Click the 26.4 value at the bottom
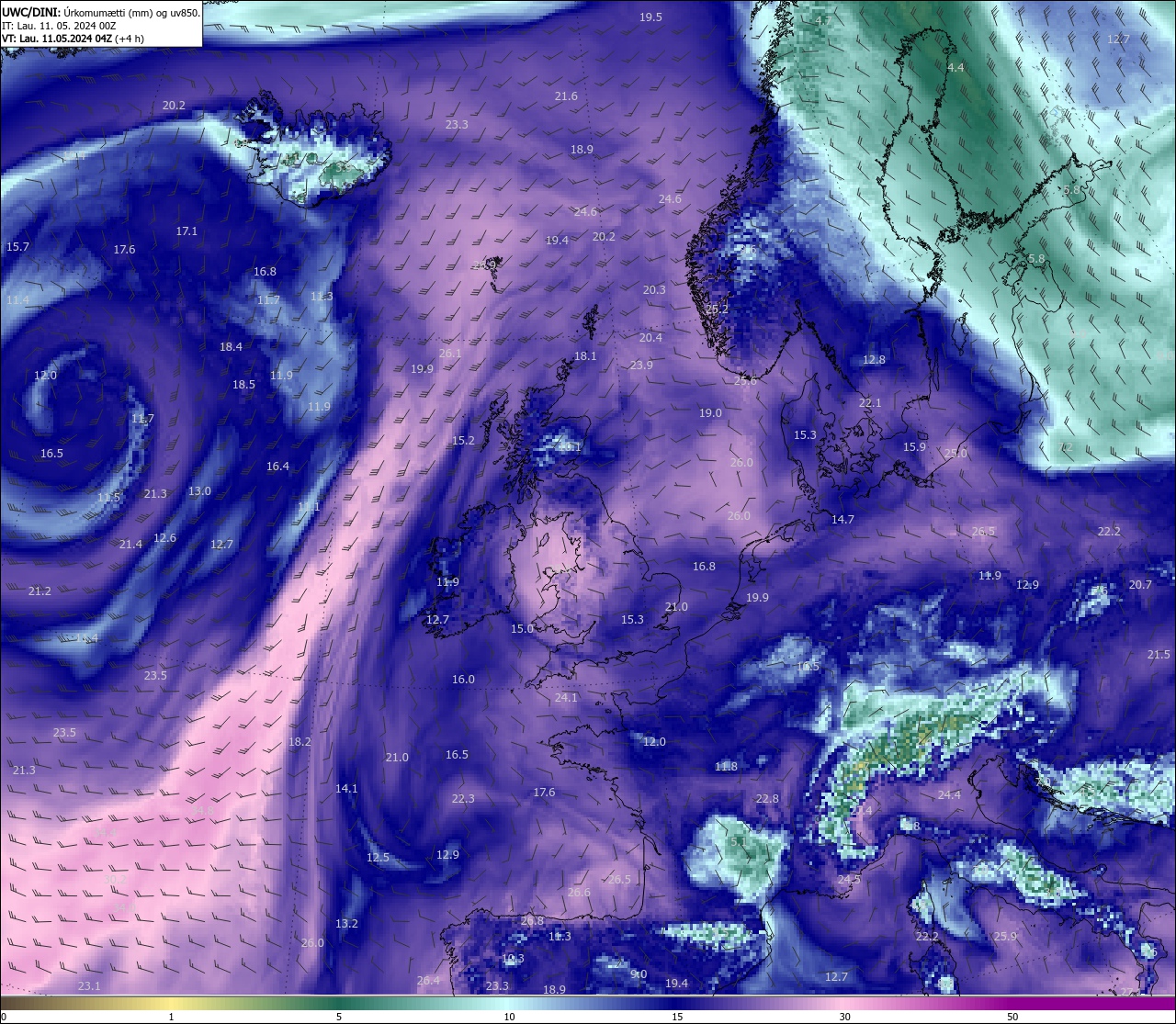 click(x=428, y=981)
